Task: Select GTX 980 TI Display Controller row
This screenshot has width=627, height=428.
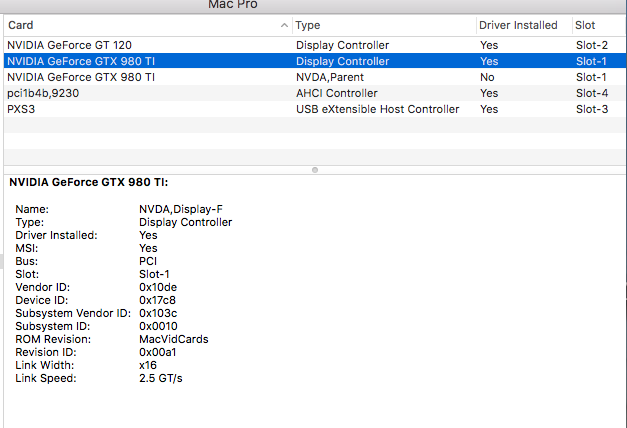Action: click(315, 61)
